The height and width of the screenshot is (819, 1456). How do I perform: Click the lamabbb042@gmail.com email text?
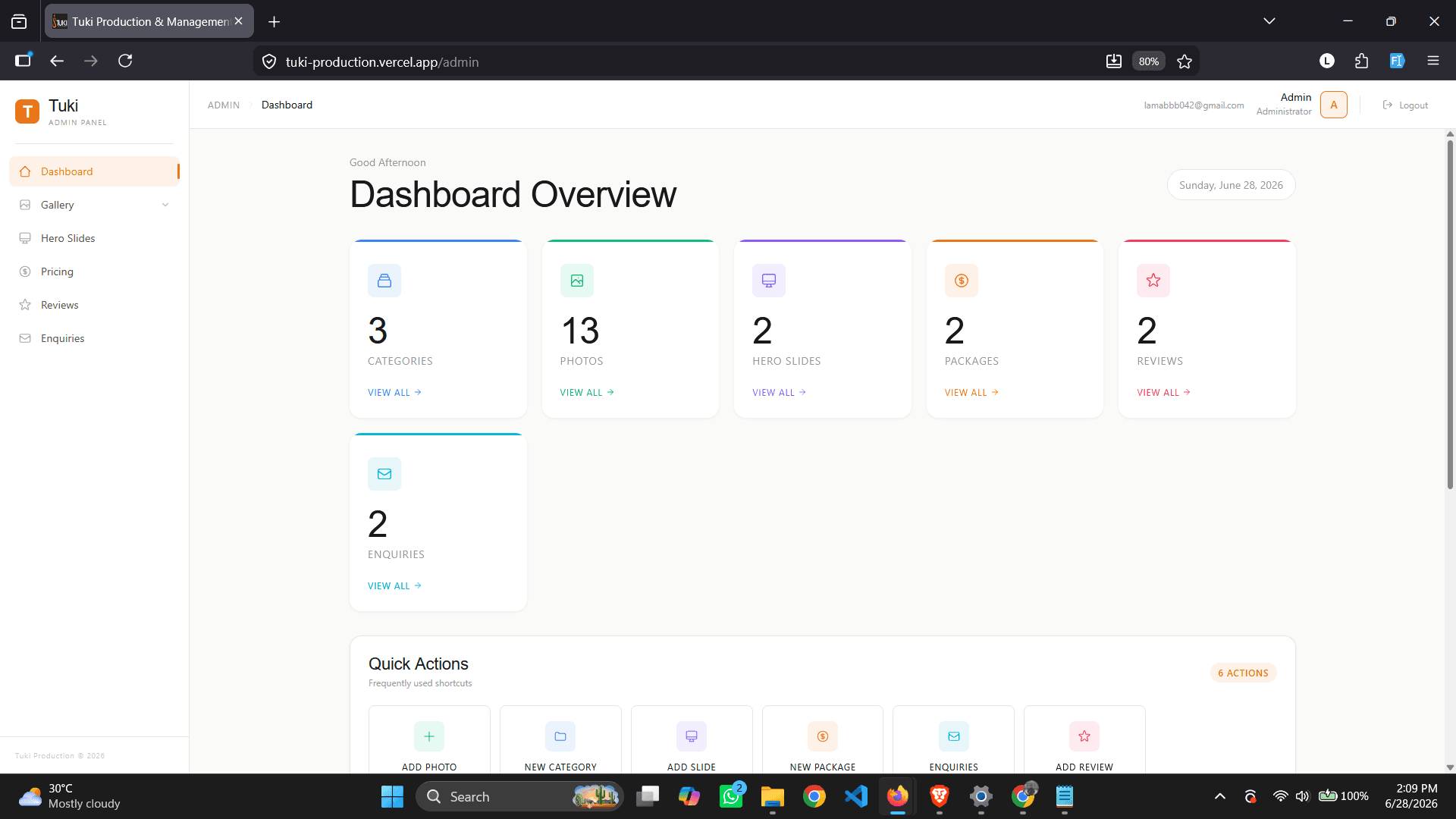click(x=1194, y=105)
